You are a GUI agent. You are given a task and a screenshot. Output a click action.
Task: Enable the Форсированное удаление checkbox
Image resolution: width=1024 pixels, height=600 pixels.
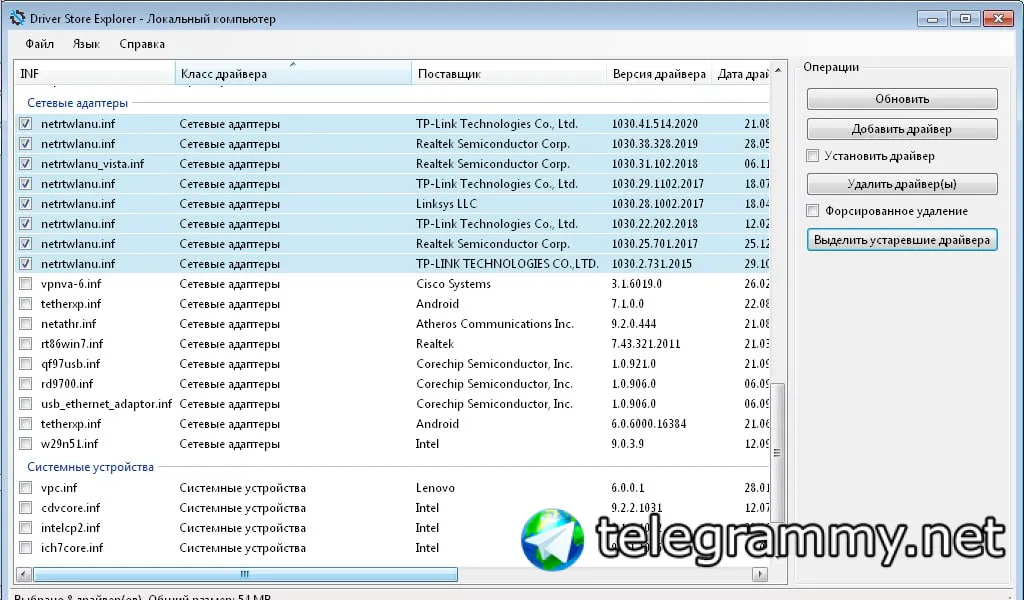click(812, 211)
